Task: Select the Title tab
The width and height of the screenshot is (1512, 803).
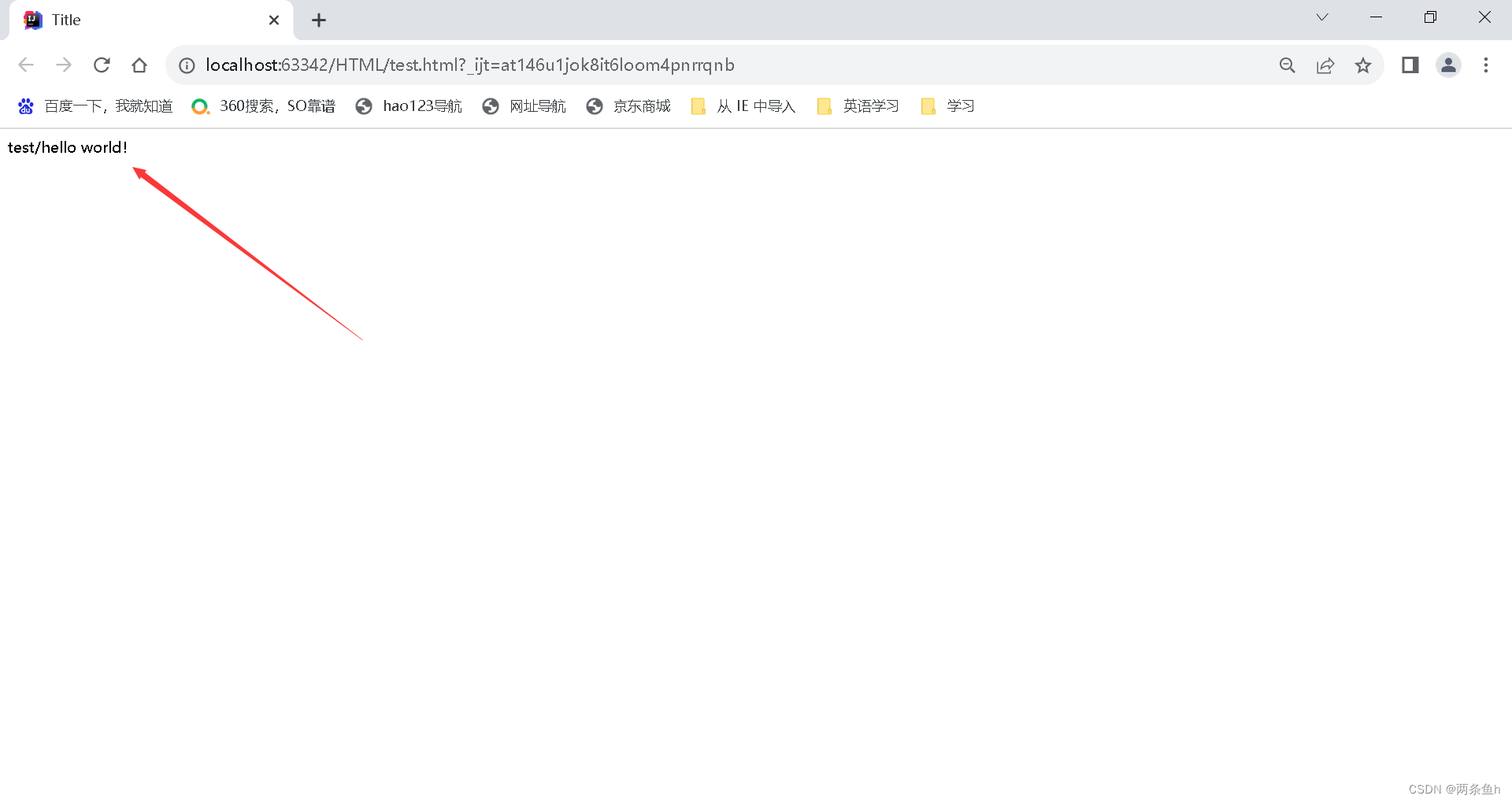Action: [151, 20]
